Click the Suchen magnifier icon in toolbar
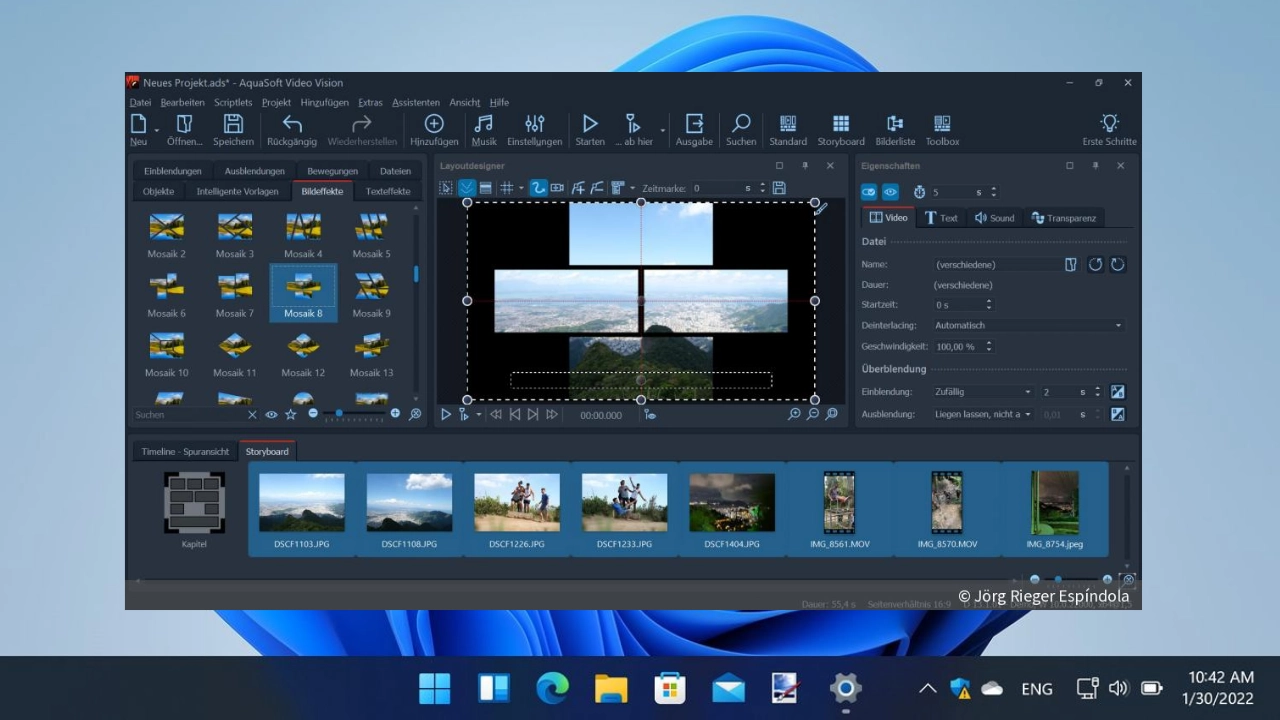This screenshot has height=720, width=1280. pos(741,124)
